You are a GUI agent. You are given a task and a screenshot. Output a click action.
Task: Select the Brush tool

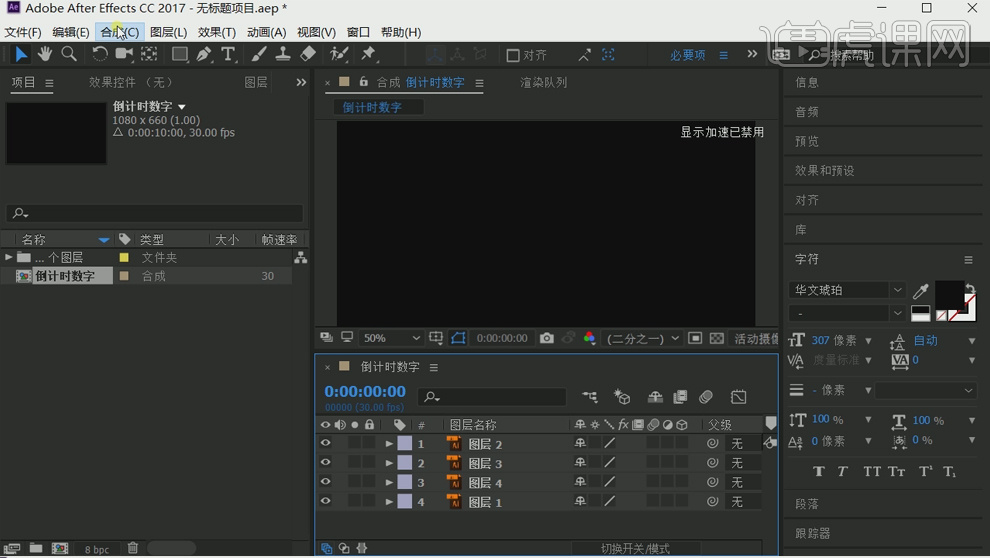259,55
